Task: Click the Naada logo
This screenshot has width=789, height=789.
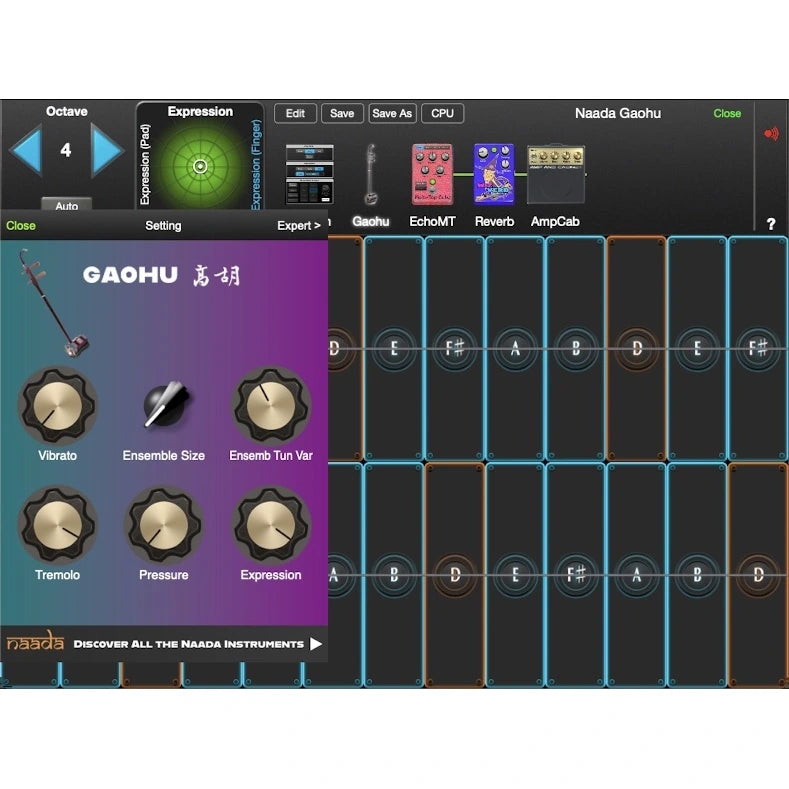Action: [x=35, y=641]
